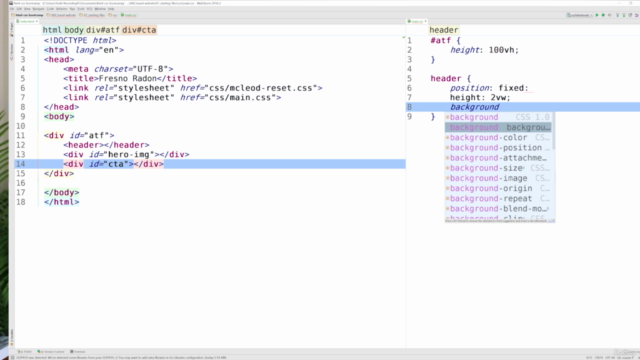Open the Structure tool window sidebar
This screenshot has width=640, height=360.
coord(12,52)
